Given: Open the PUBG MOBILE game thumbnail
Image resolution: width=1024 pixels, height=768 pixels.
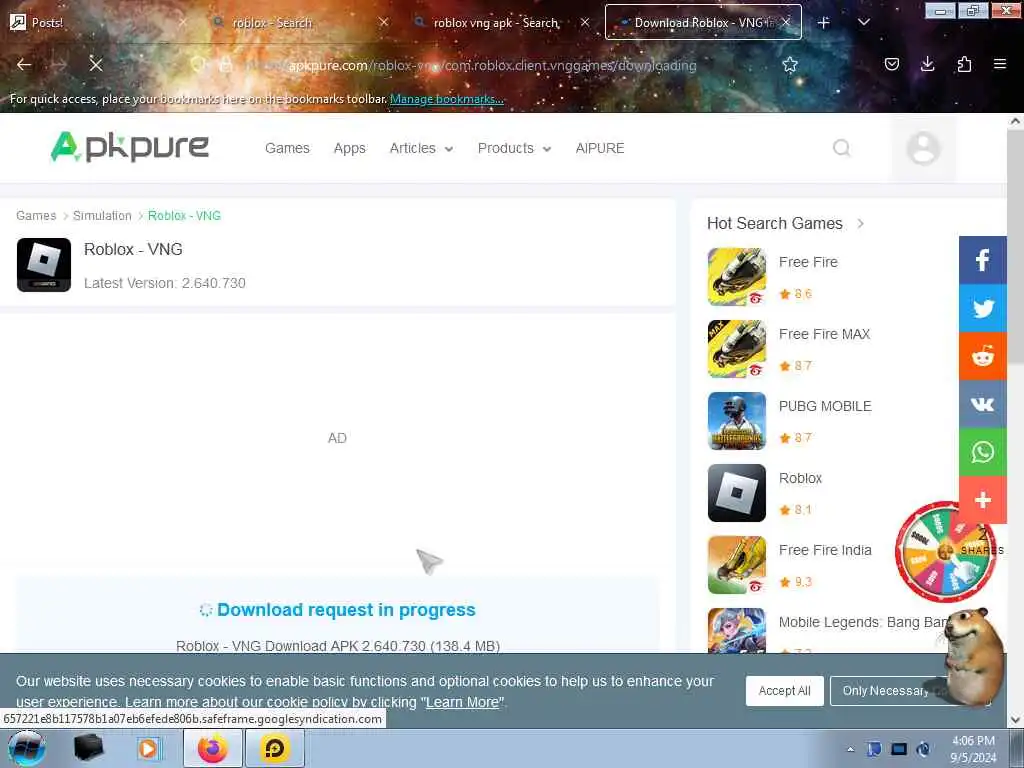Looking at the screenshot, I should point(737,421).
